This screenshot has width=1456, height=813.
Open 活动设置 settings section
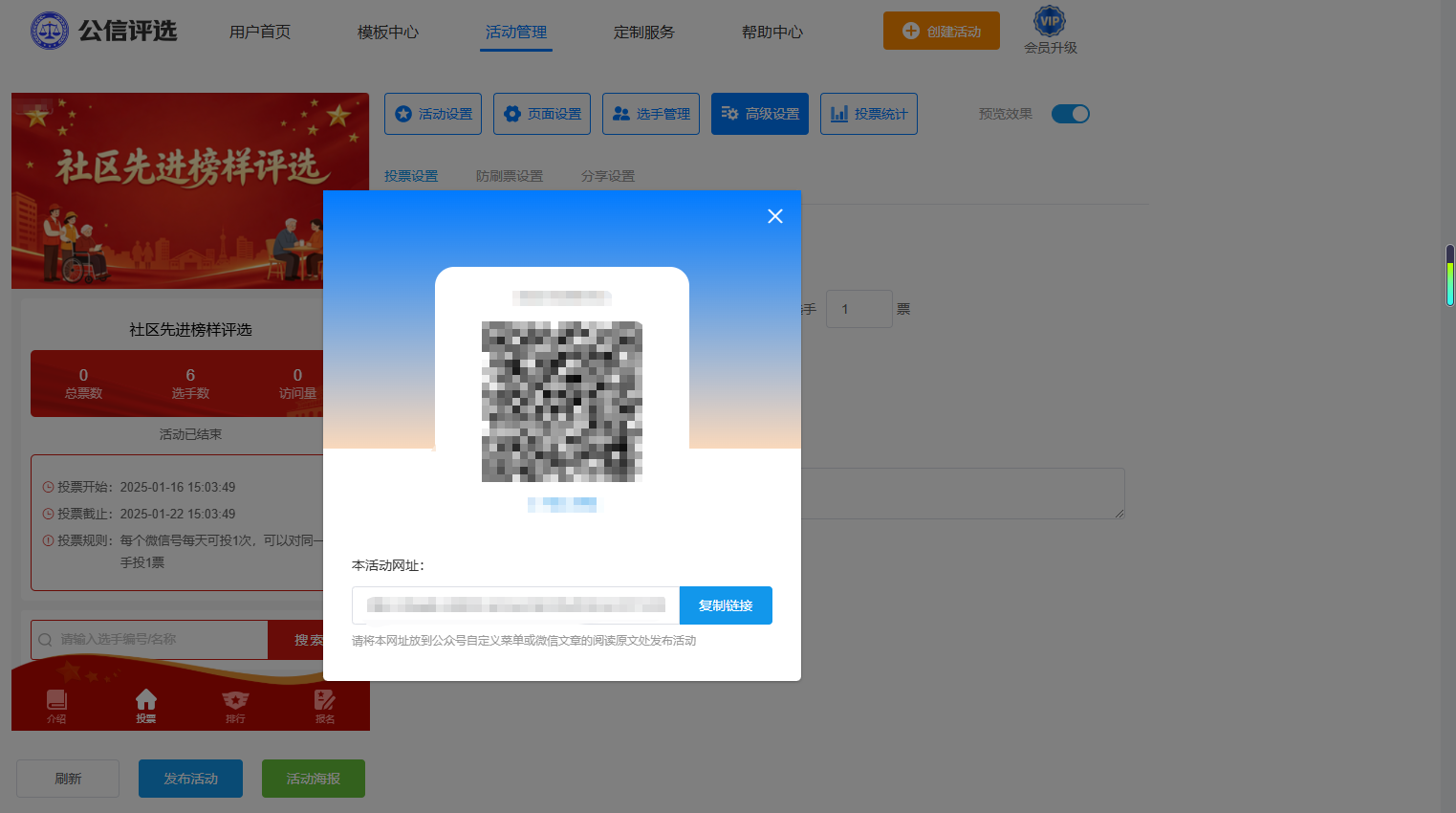coord(433,114)
